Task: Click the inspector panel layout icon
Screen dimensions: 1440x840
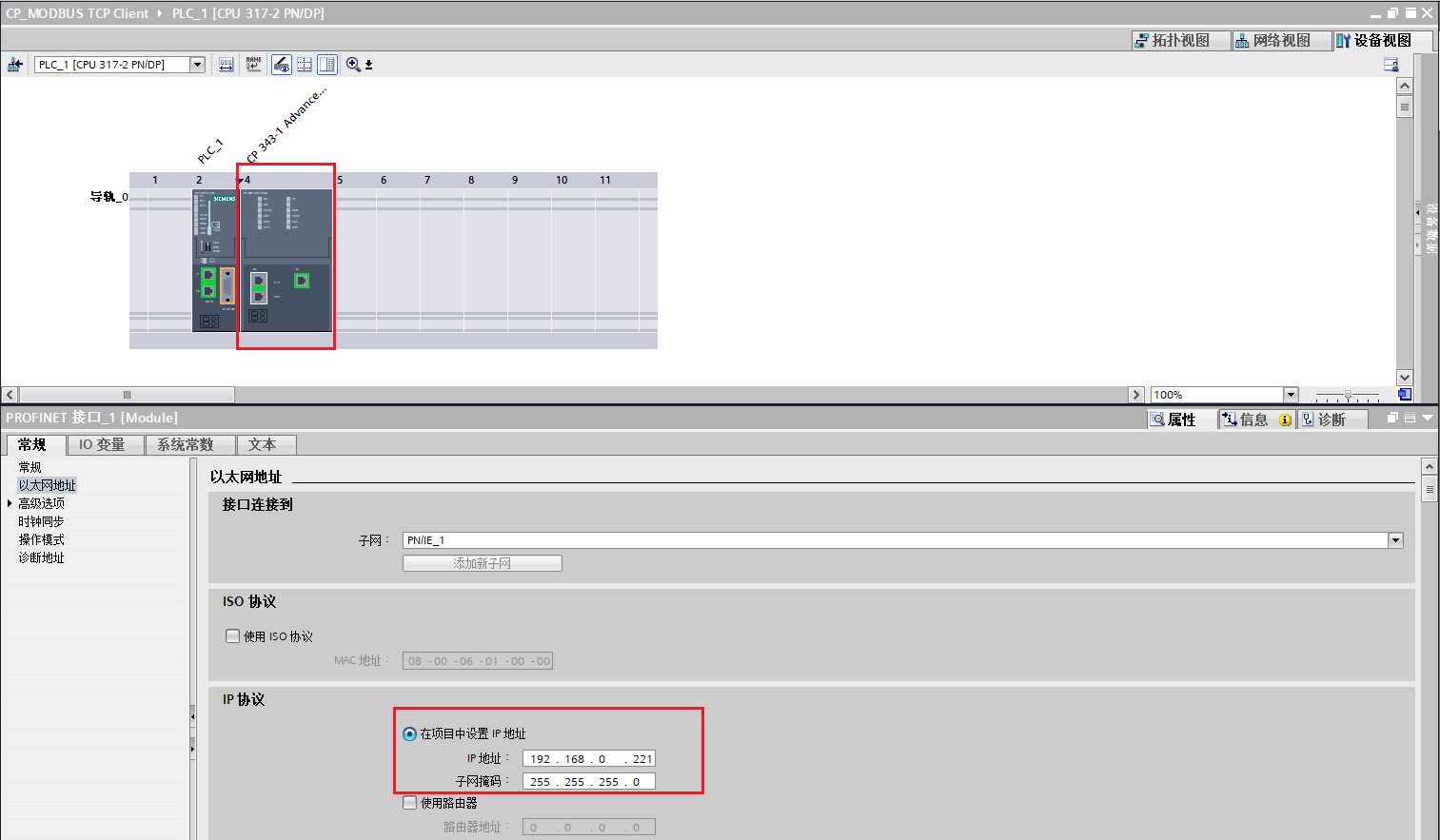Action: pyautogui.click(x=1410, y=418)
